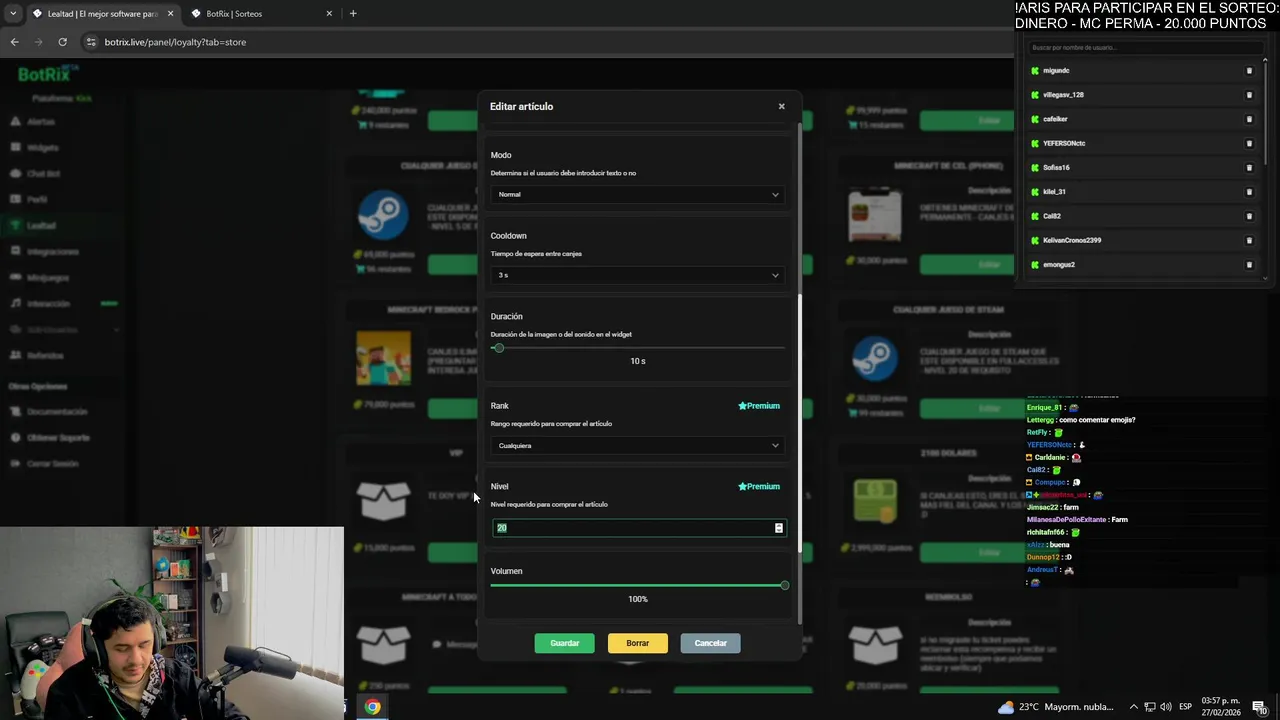Remove user Cali82 with trash icon
This screenshot has width=1280, height=720.
tap(1249, 216)
